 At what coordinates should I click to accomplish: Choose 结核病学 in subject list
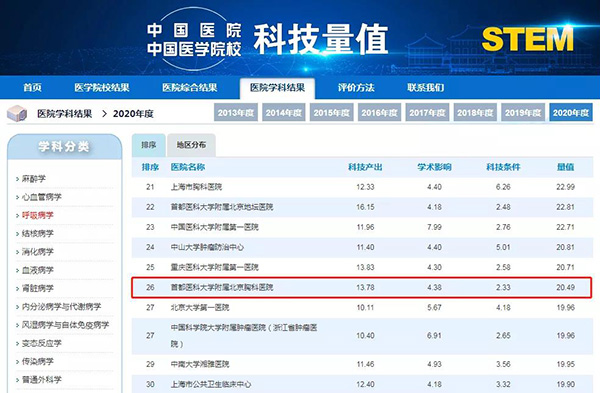click(x=38, y=233)
